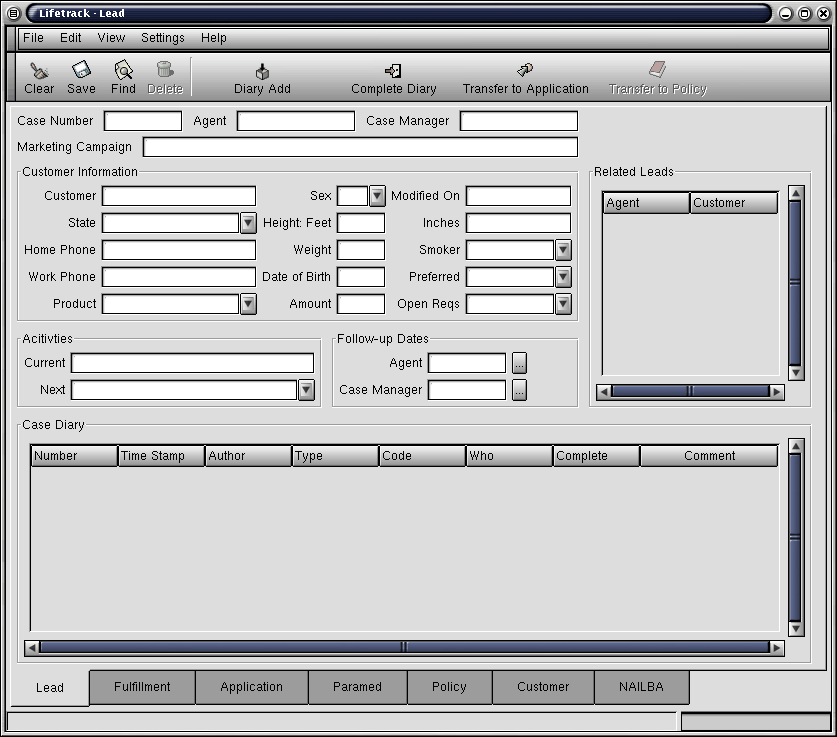
Task: Click the Customer name input field
Action: 179,196
